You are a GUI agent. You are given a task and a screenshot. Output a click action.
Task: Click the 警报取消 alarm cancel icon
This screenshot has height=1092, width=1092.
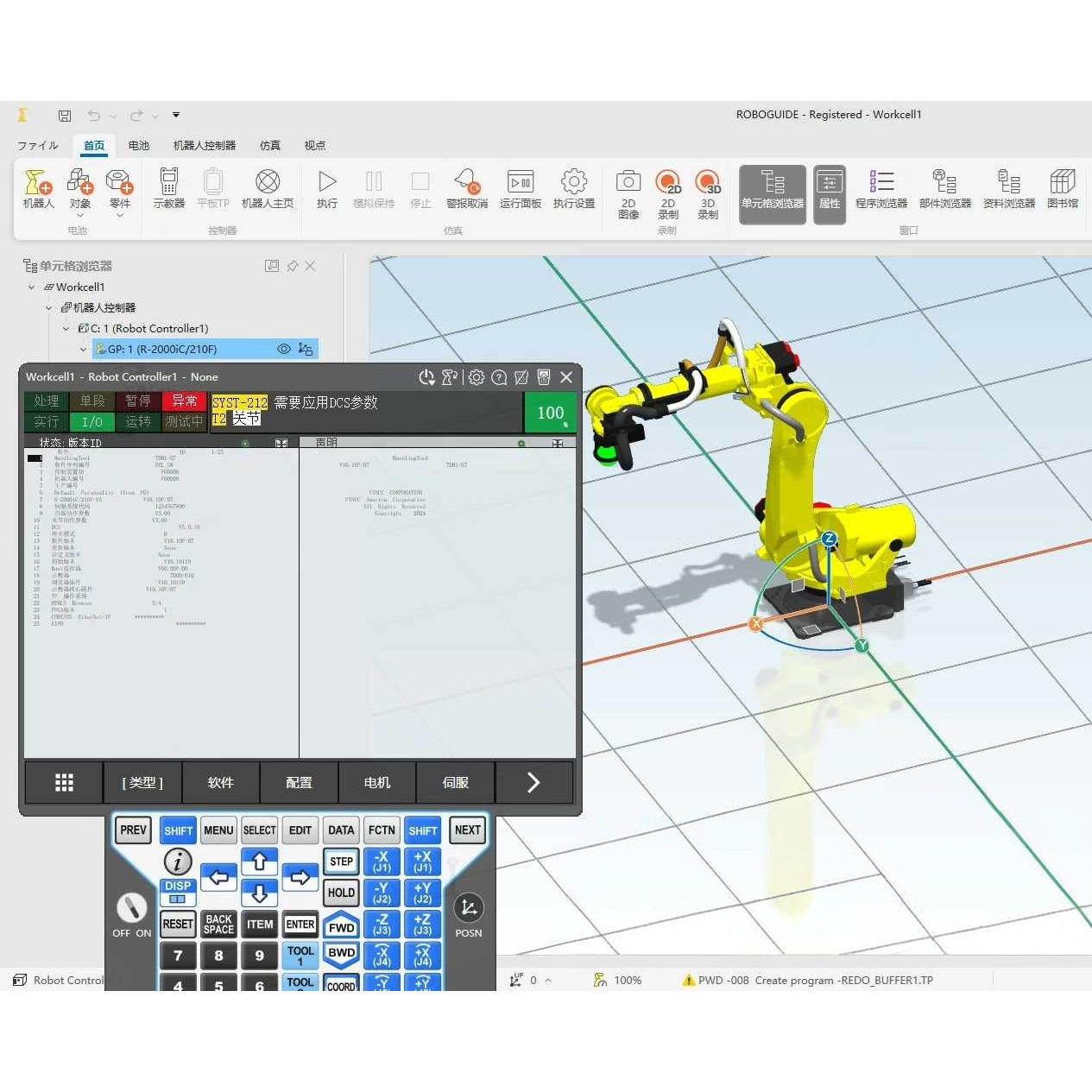(467, 190)
